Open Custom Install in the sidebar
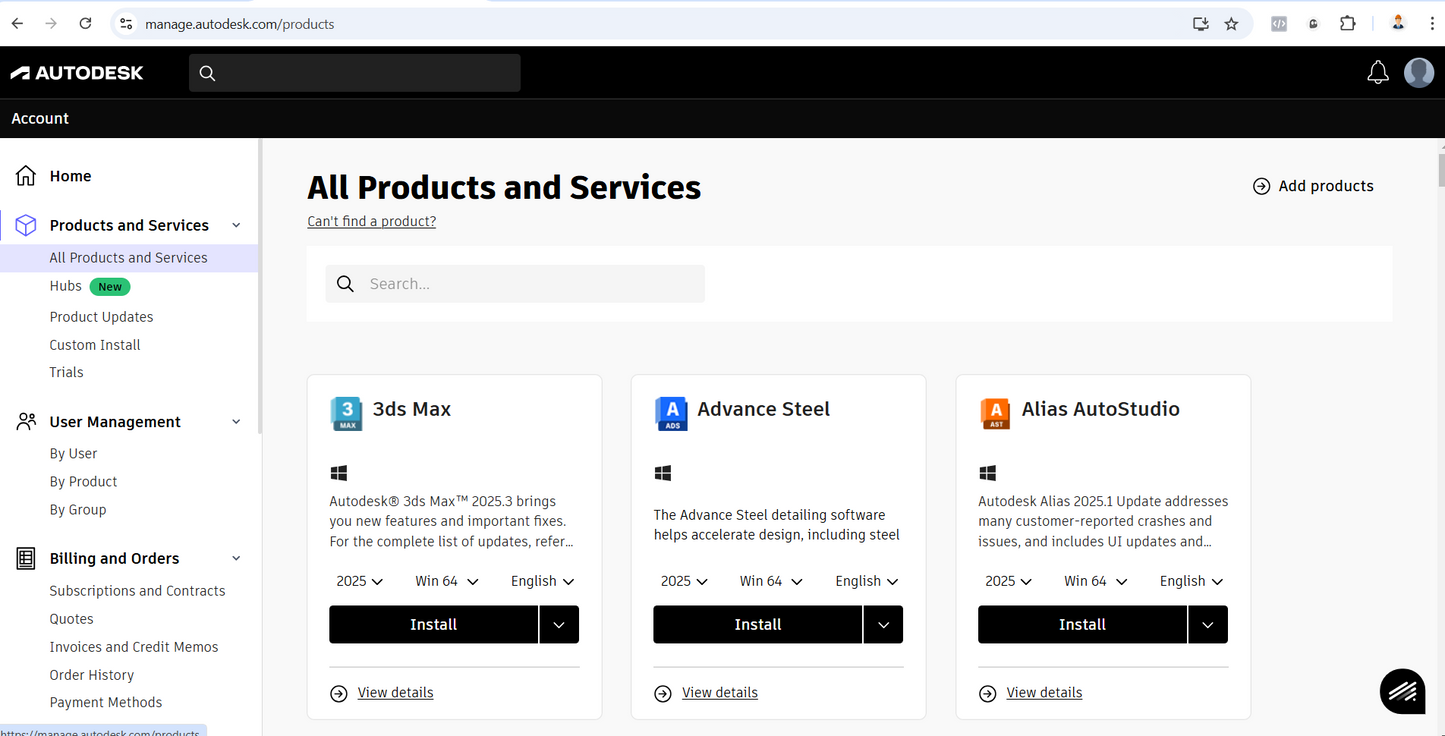This screenshot has height=736, width=1445. pyautogui.click(x=95, y=345)
